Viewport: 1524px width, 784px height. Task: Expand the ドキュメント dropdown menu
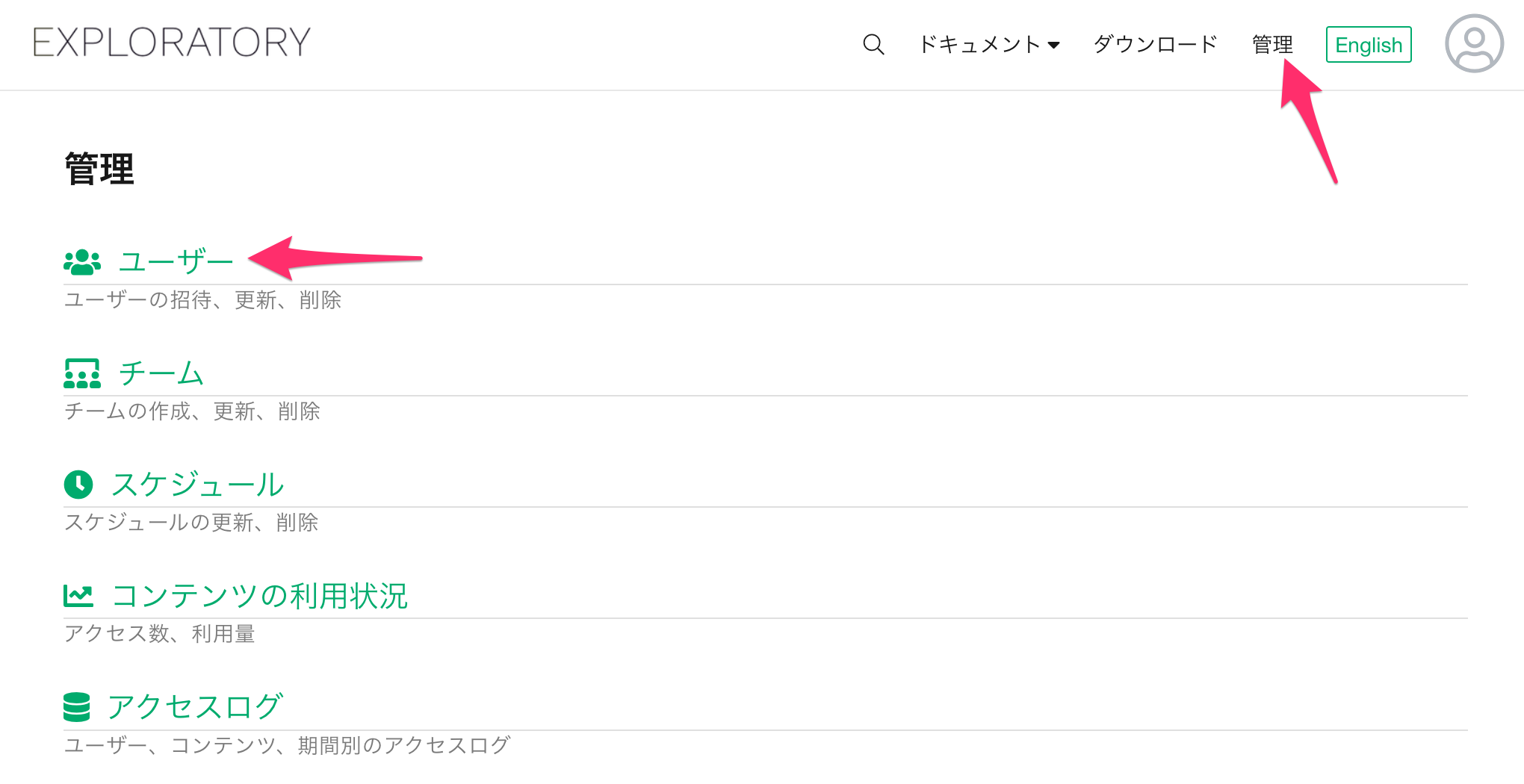point(988,44)
